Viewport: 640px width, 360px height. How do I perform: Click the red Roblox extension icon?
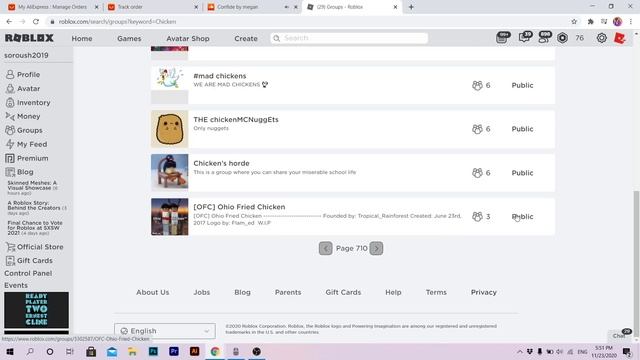tap(620, 38)
